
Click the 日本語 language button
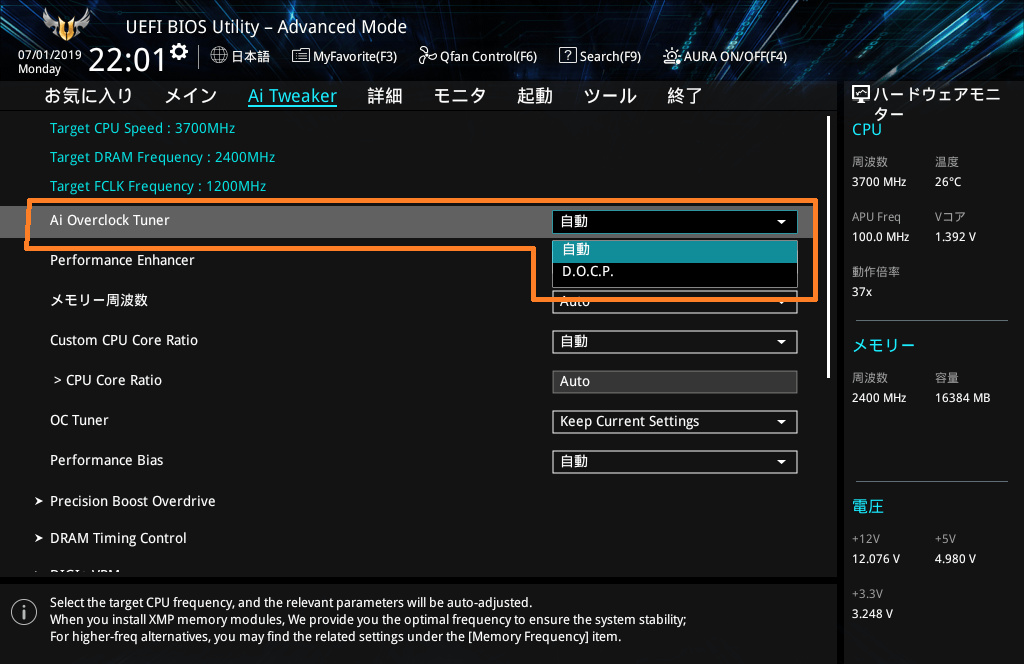coord(251,56)
